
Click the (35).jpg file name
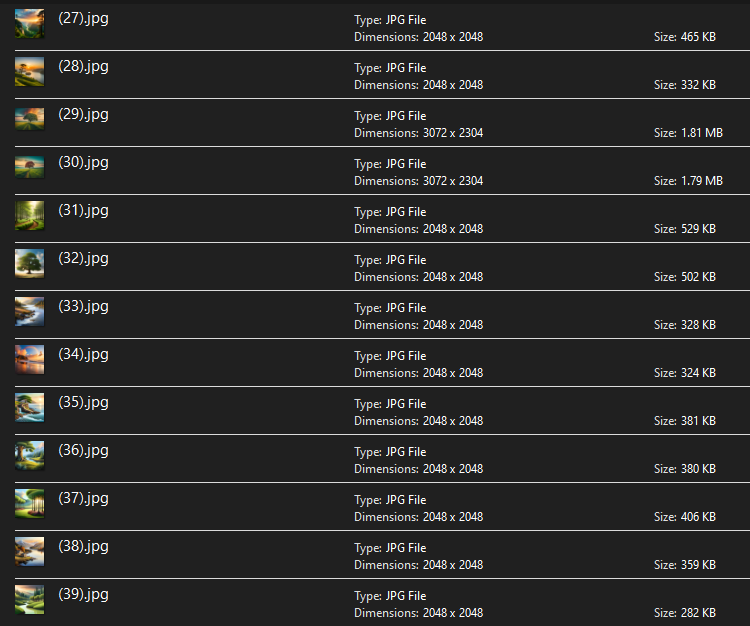[83, 402]
